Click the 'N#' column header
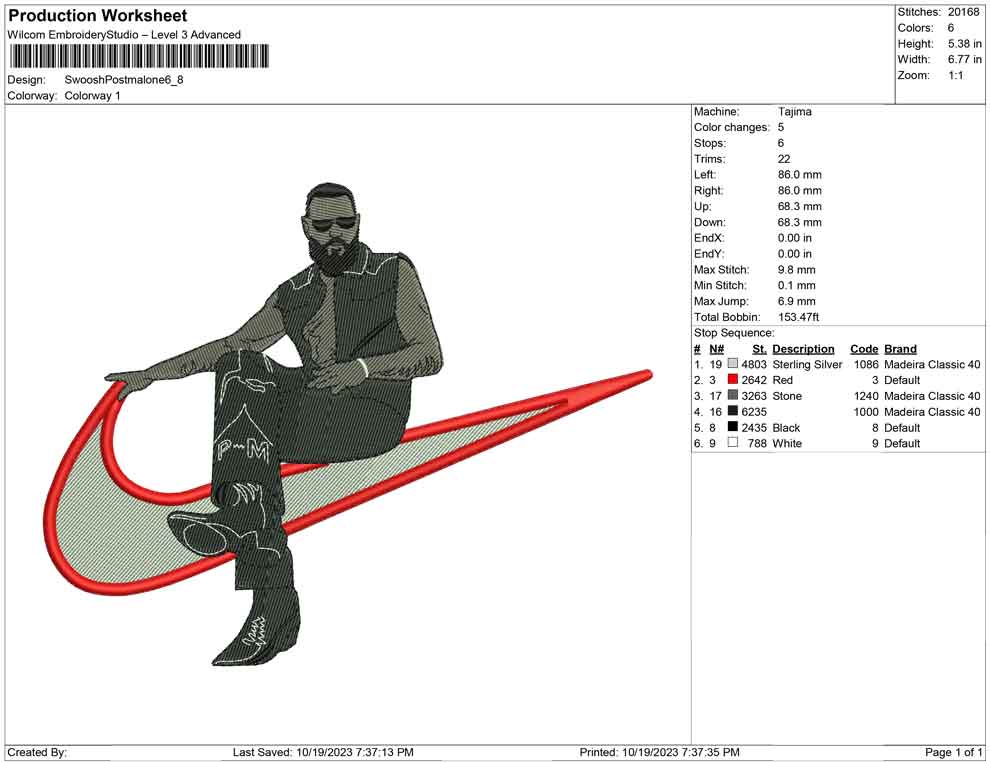This screenshot has height=762, width=990. [716, 349]
